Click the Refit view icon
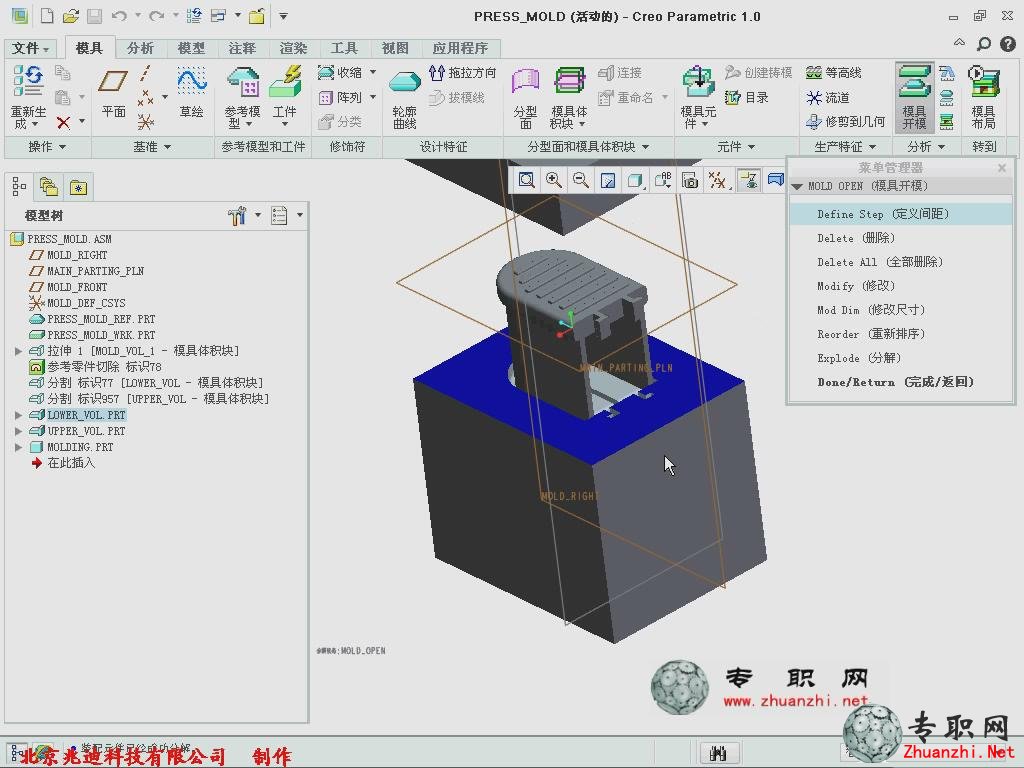1024x768 pixels. coord(526,180)
